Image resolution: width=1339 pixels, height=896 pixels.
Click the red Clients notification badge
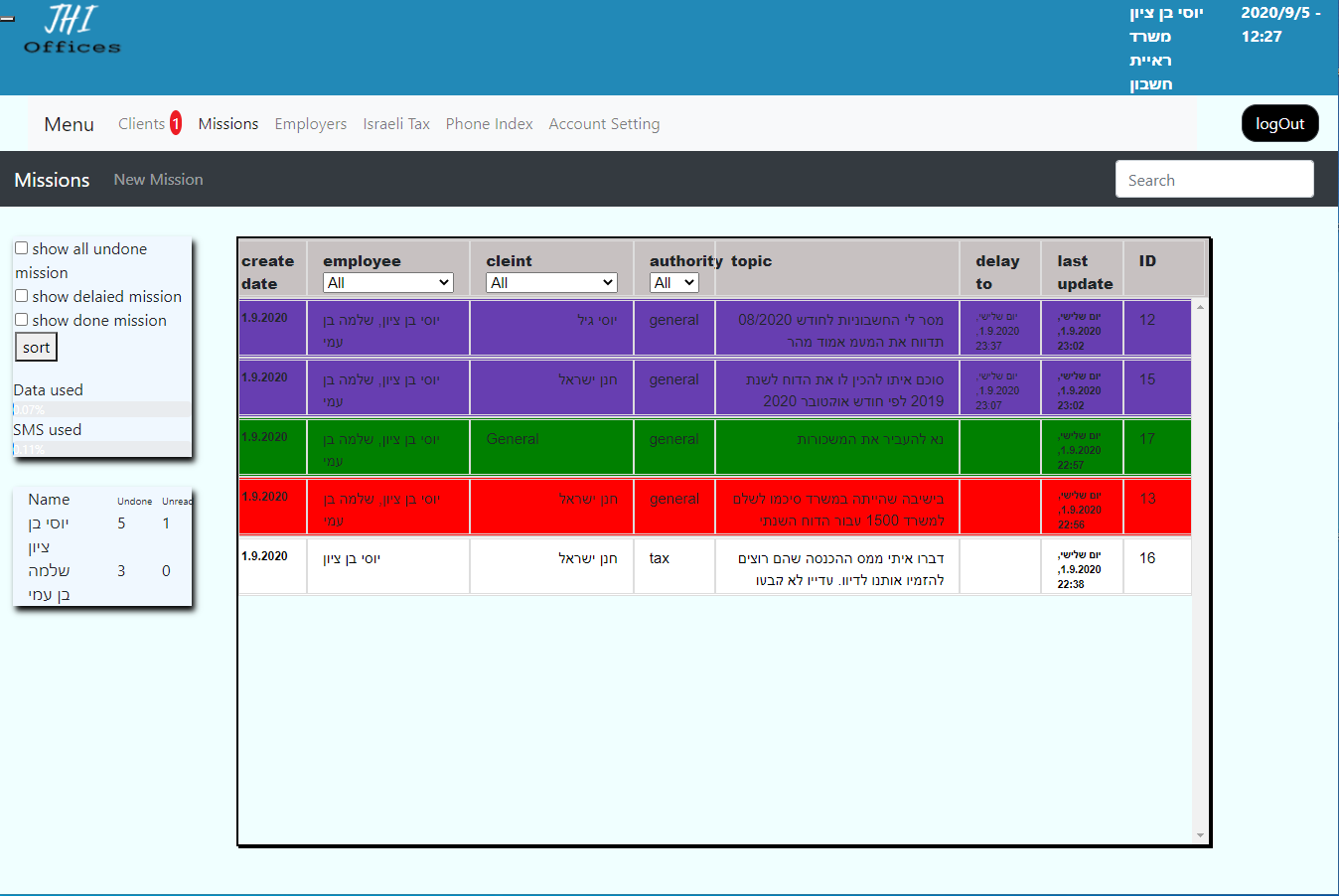176,123
